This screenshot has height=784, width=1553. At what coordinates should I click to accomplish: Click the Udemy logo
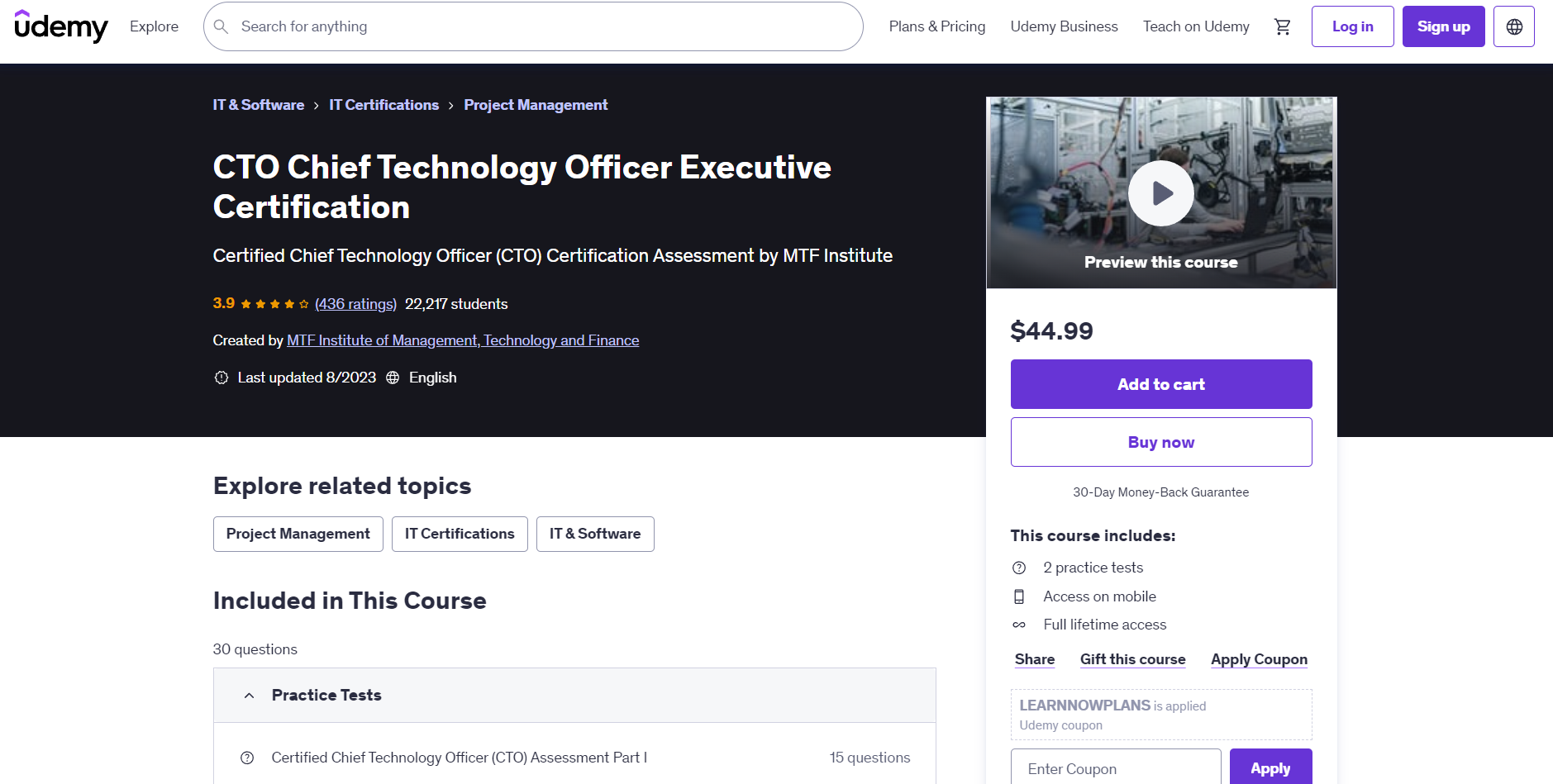[61, 26]
